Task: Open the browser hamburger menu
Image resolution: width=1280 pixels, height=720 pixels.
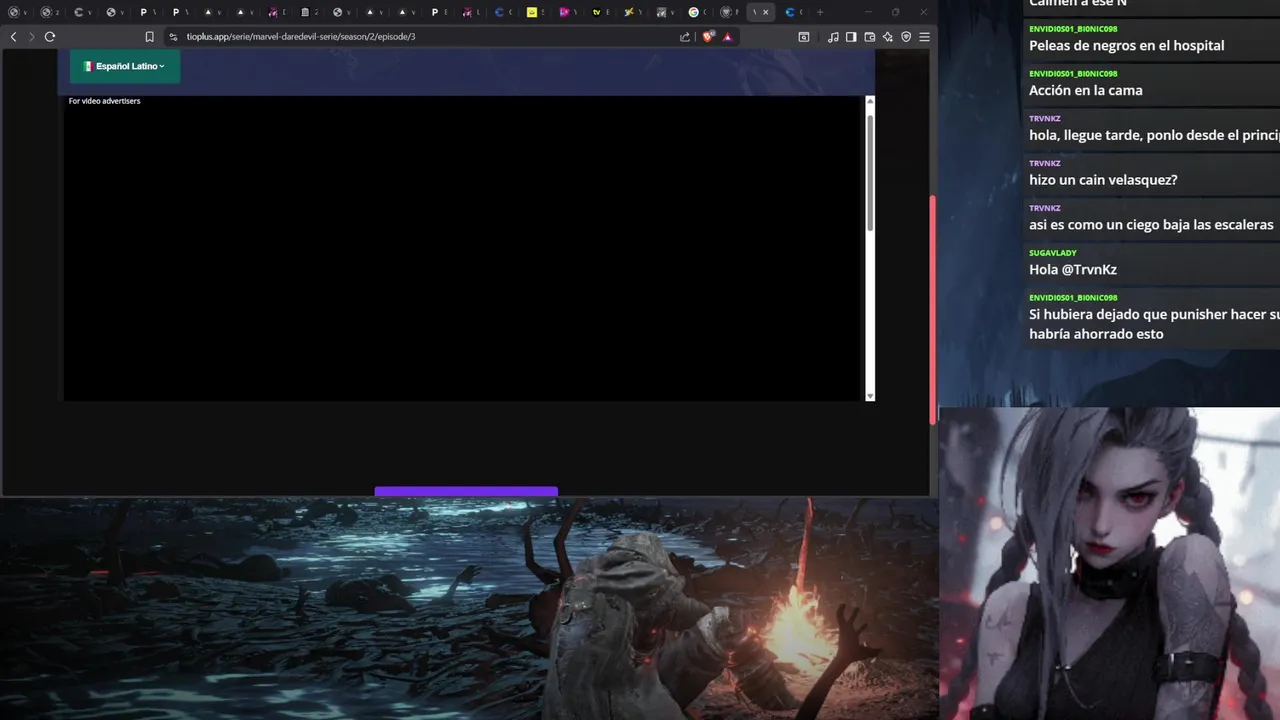Action: coord(924,37)
